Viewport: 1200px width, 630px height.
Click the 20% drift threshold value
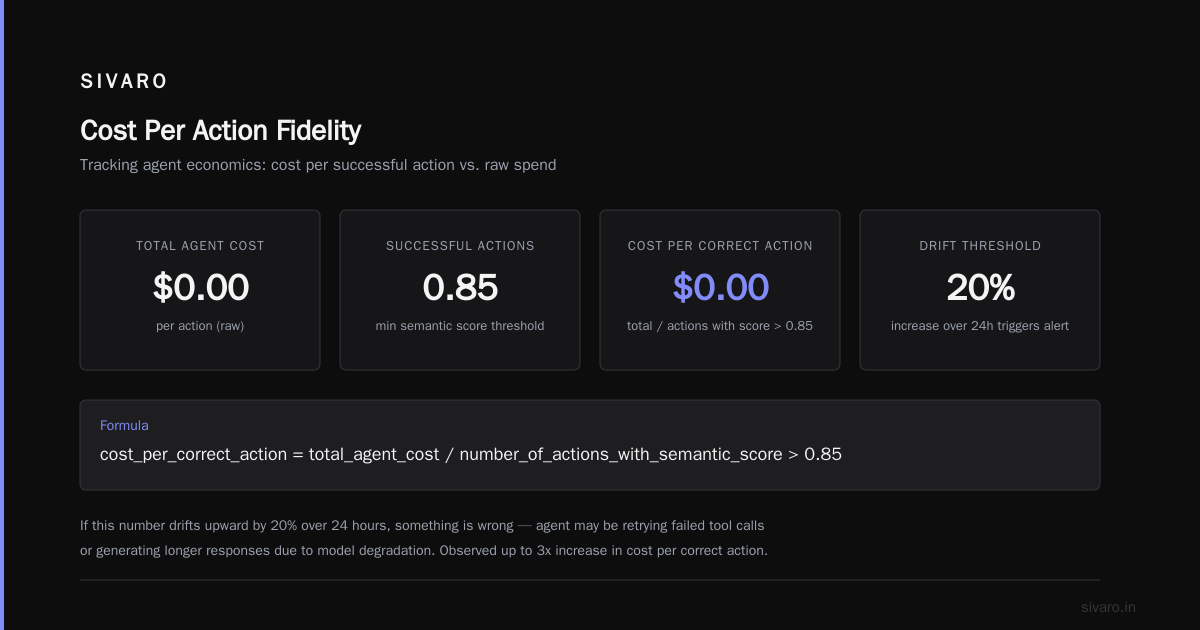pos(980,287)
